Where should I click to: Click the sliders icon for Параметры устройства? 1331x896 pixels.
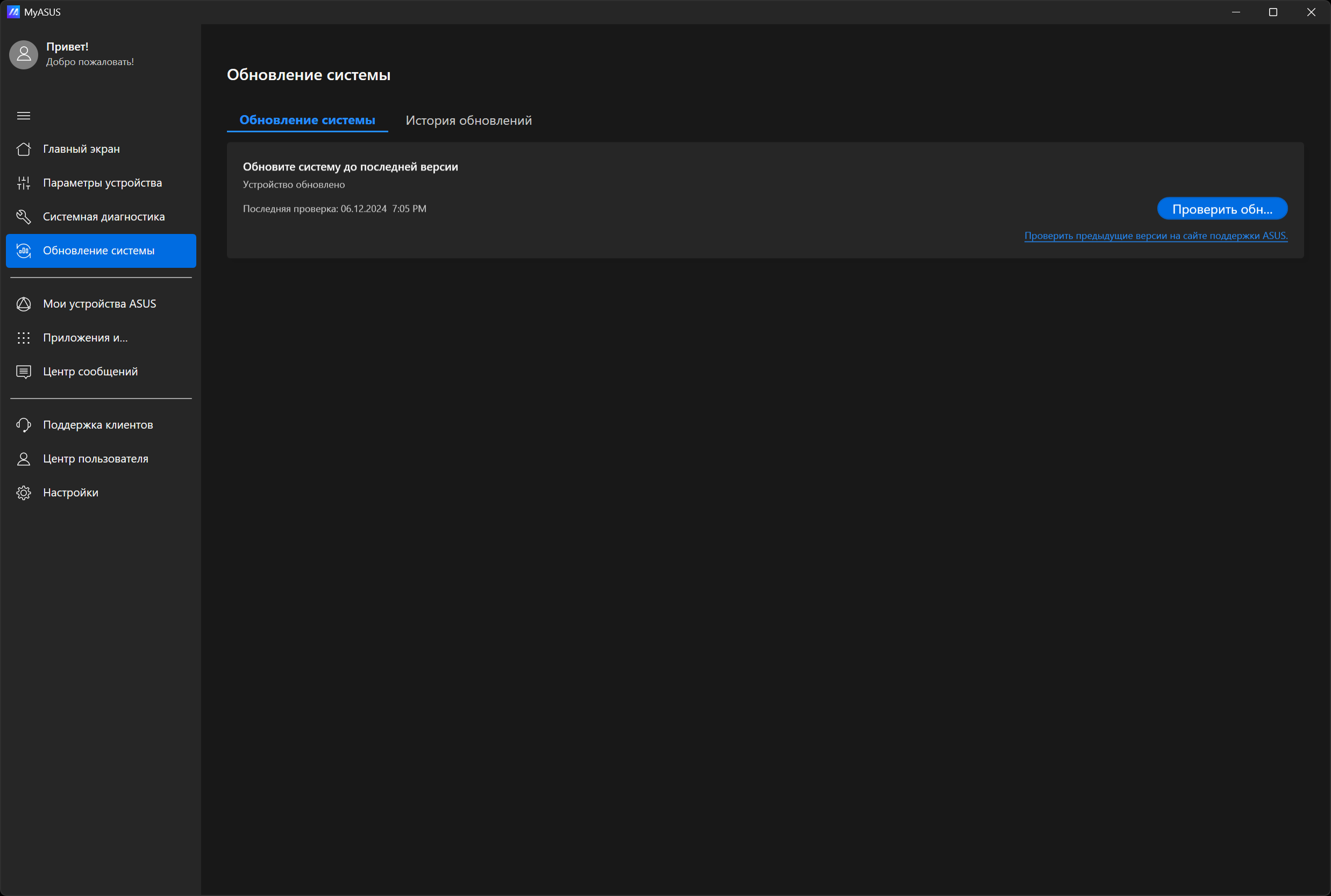[24, 183]
